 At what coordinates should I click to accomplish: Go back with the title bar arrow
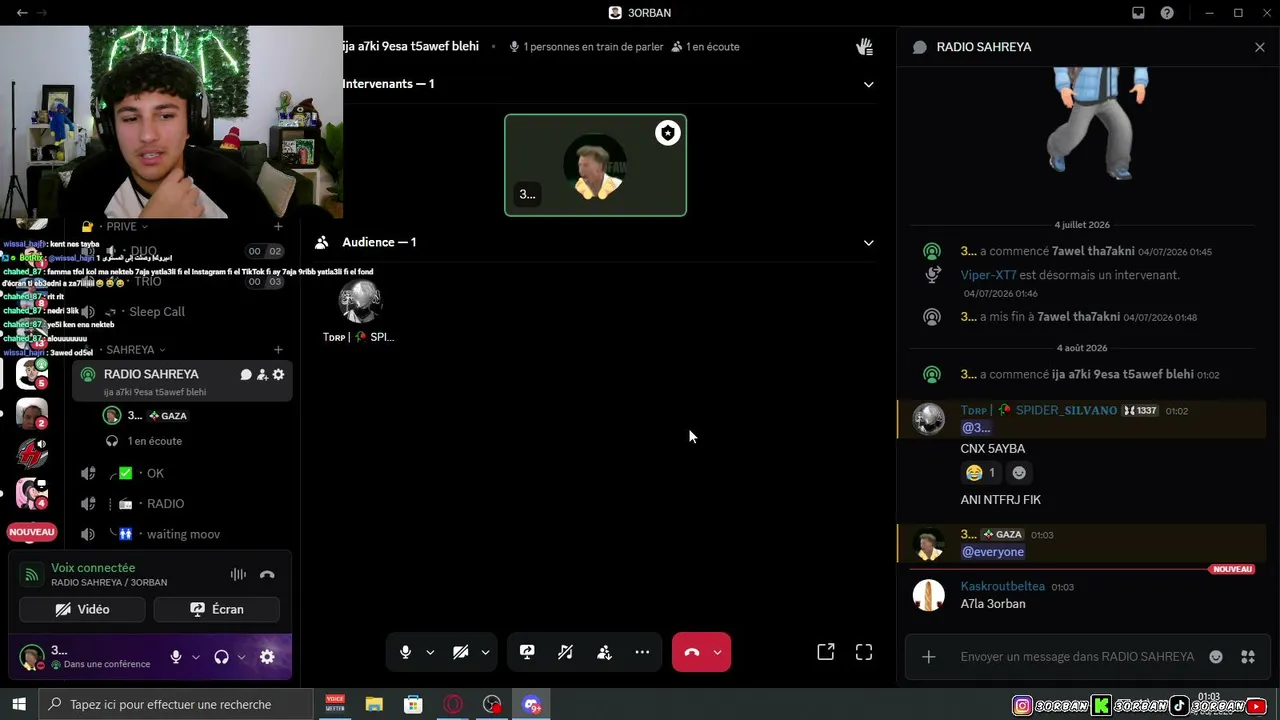click(22, 13)
